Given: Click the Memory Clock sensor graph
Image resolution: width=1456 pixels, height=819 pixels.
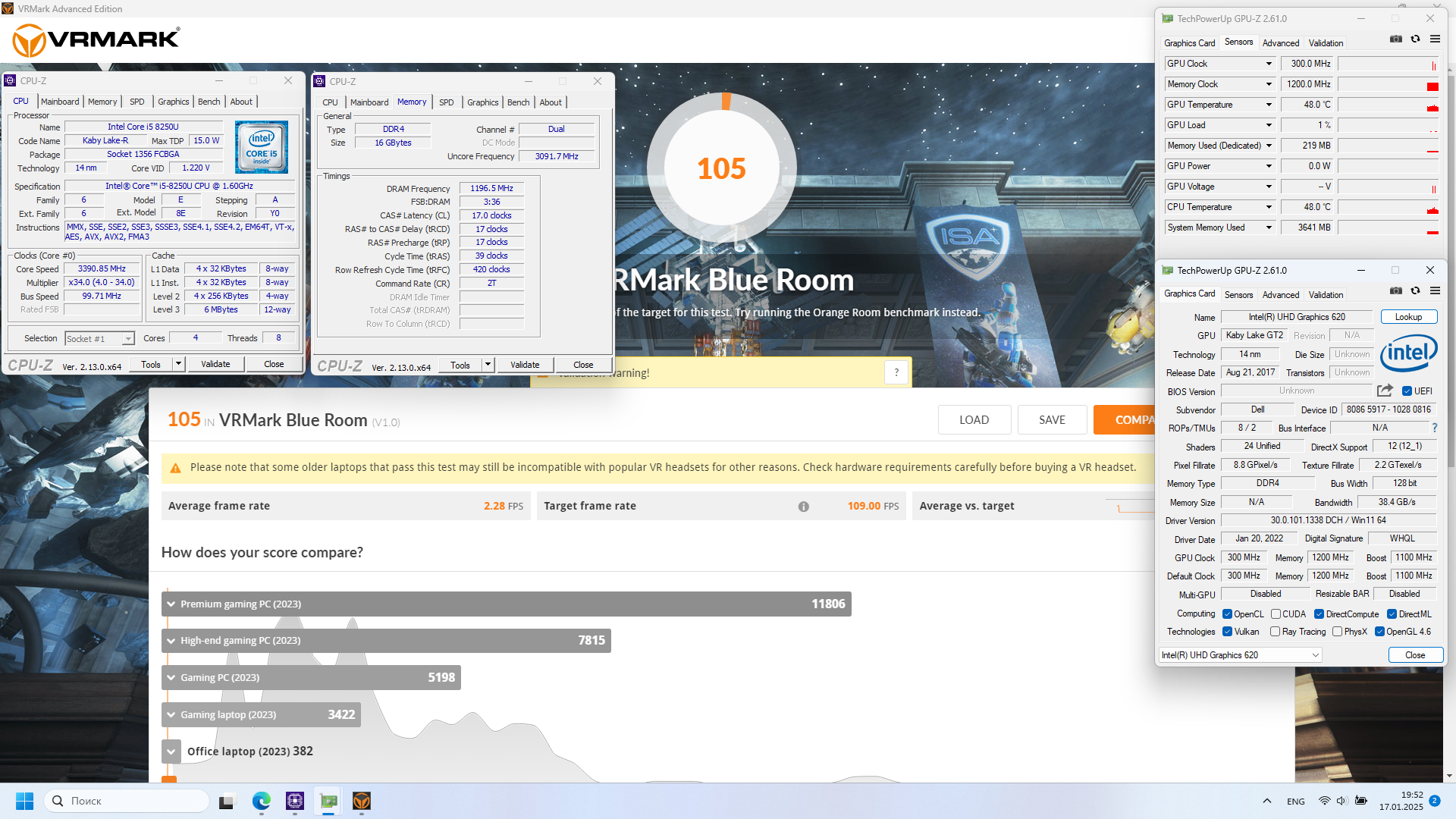Looking at the screenshot, I should [x=1389, y=84].
